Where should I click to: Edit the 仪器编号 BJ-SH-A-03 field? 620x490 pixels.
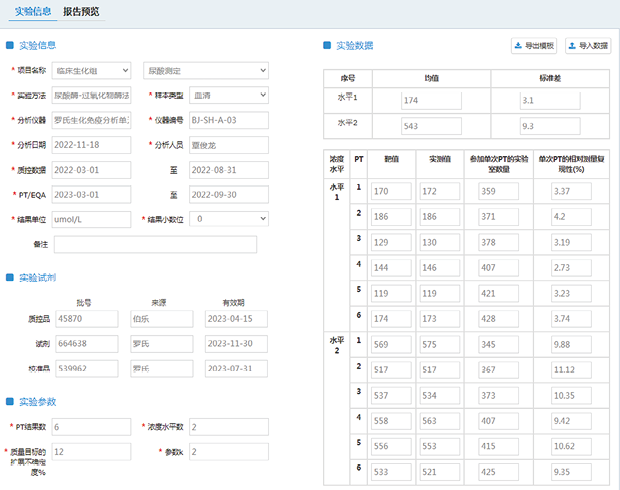tap(229, 120)
